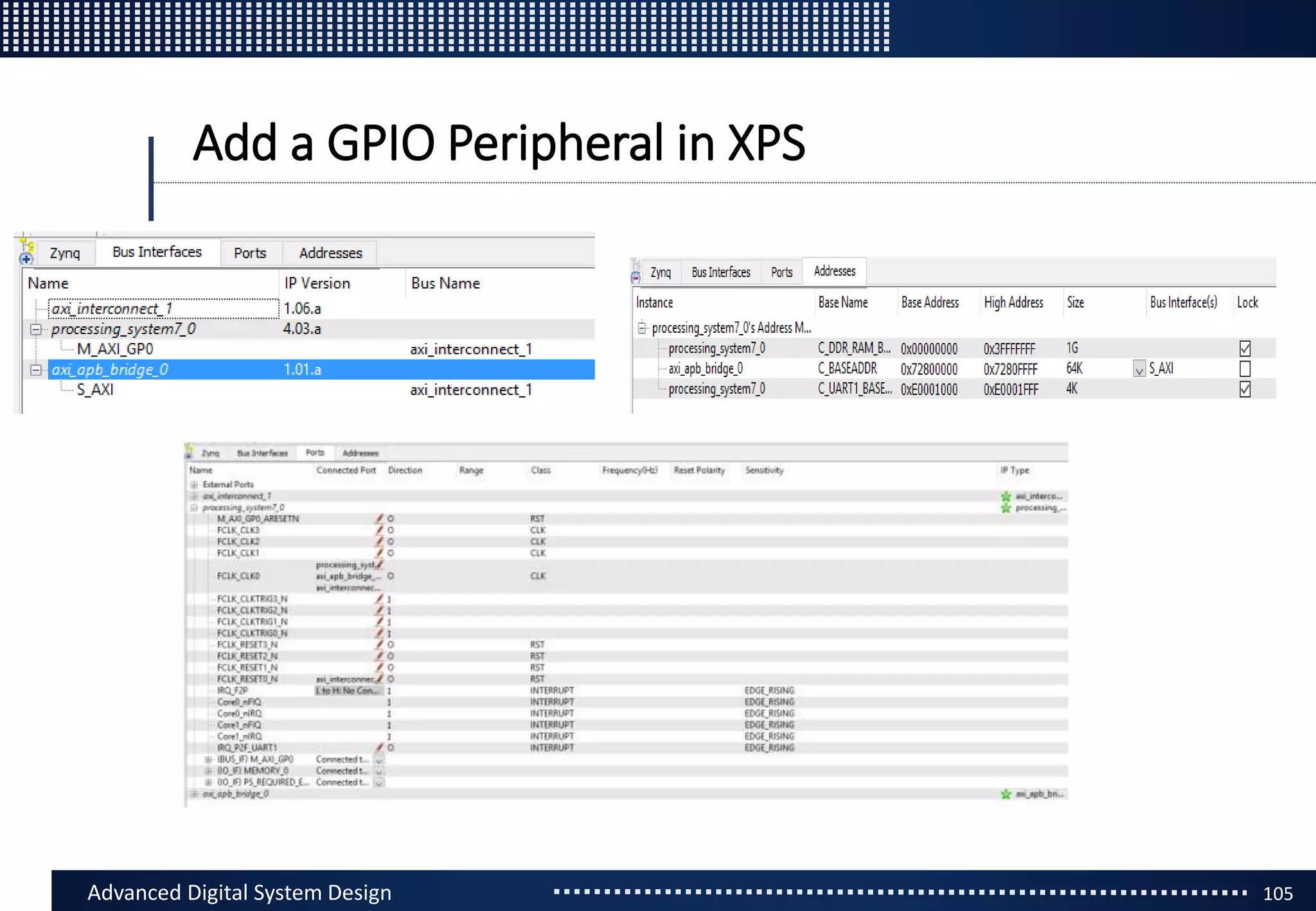
Task: Open dropdown for (IO_IF) PS_REQUIRED_E connected port
Action: point(379,783)
